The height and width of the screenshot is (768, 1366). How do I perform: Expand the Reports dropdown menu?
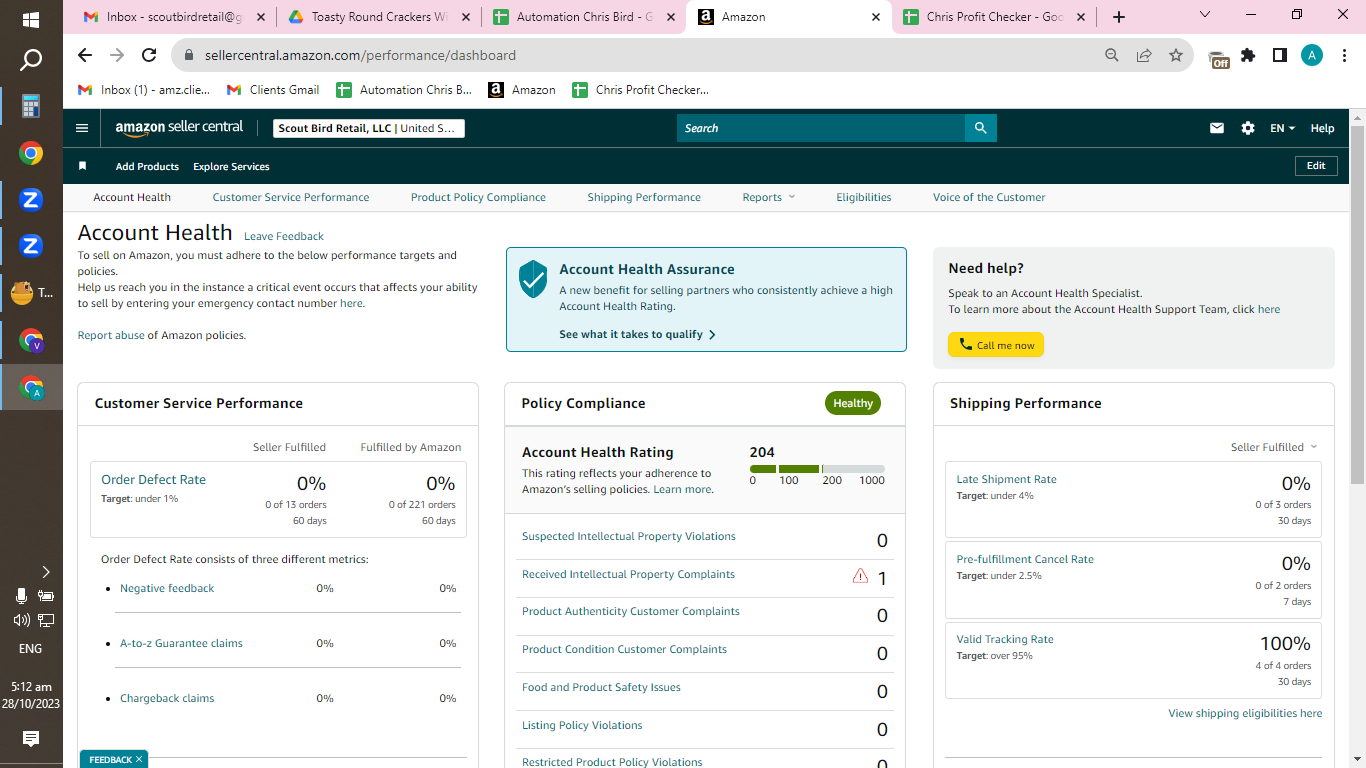769,197
